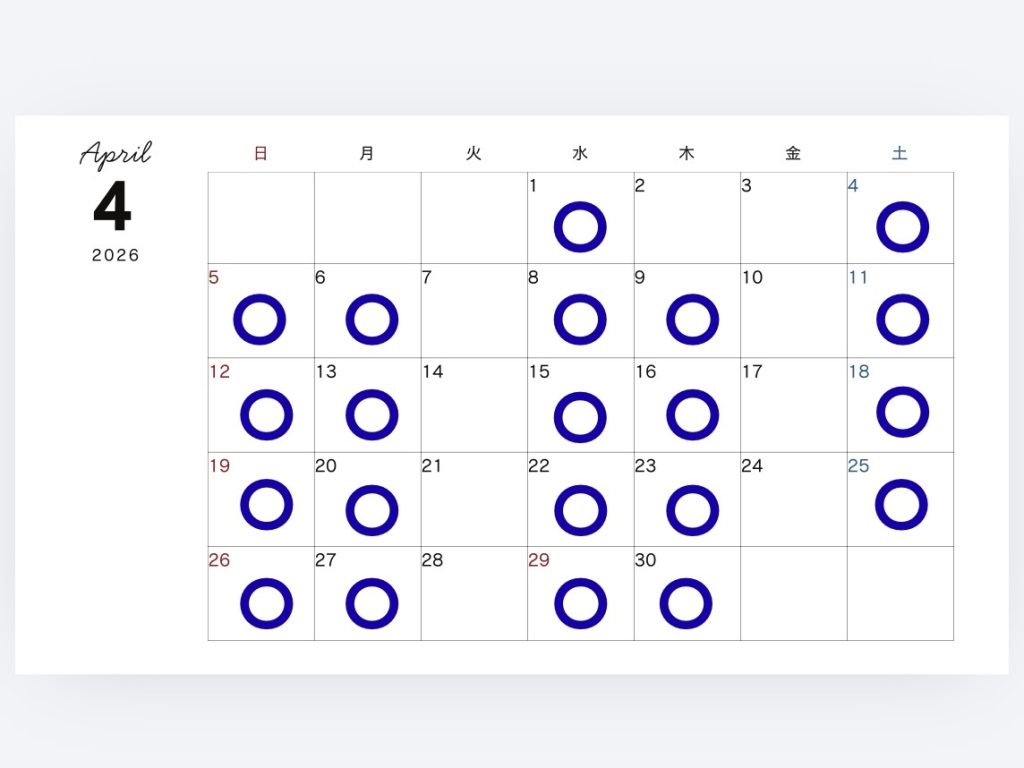This screenshot has height=768, width=1024.
Task: Click the 2026 year label
Action: (x=116, y=255)
